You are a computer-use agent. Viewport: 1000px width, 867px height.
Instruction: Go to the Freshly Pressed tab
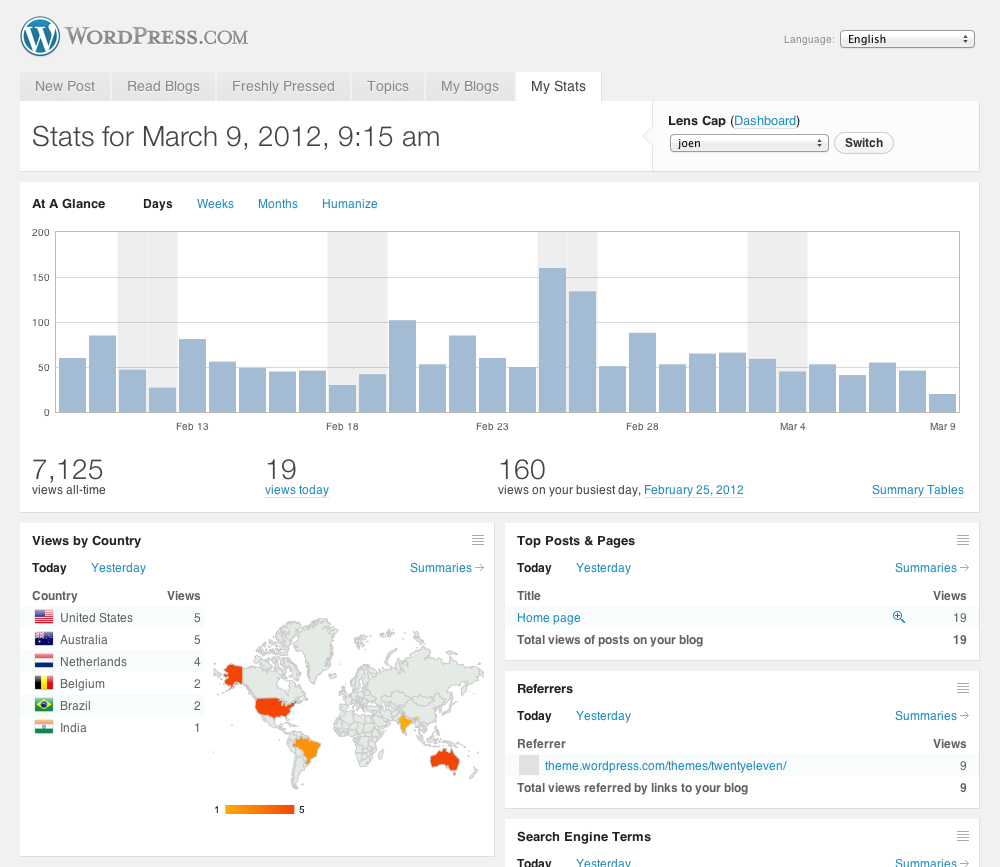(x=283, y=86)
